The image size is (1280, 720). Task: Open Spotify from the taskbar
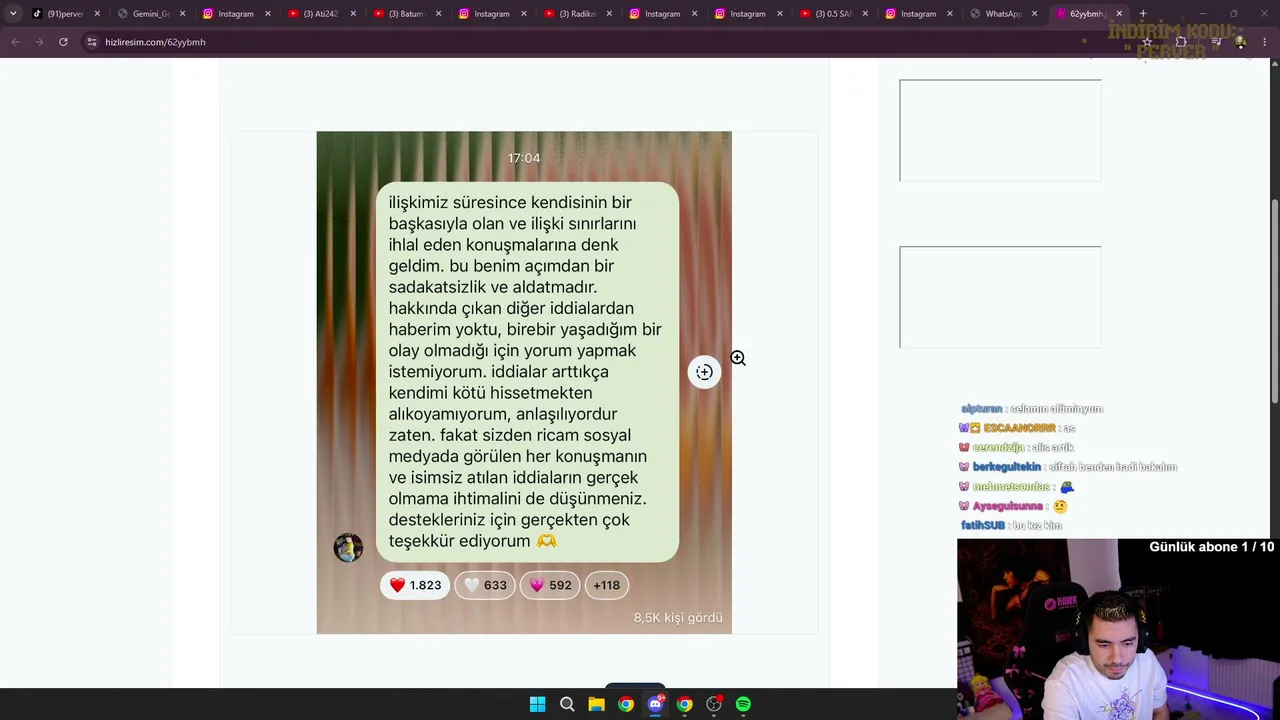[743, 704]
